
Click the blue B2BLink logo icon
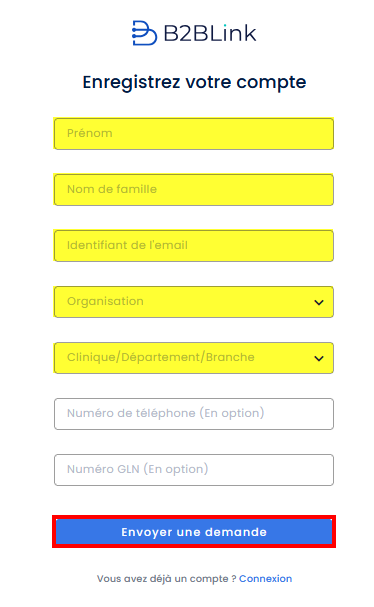coord(144,33)
